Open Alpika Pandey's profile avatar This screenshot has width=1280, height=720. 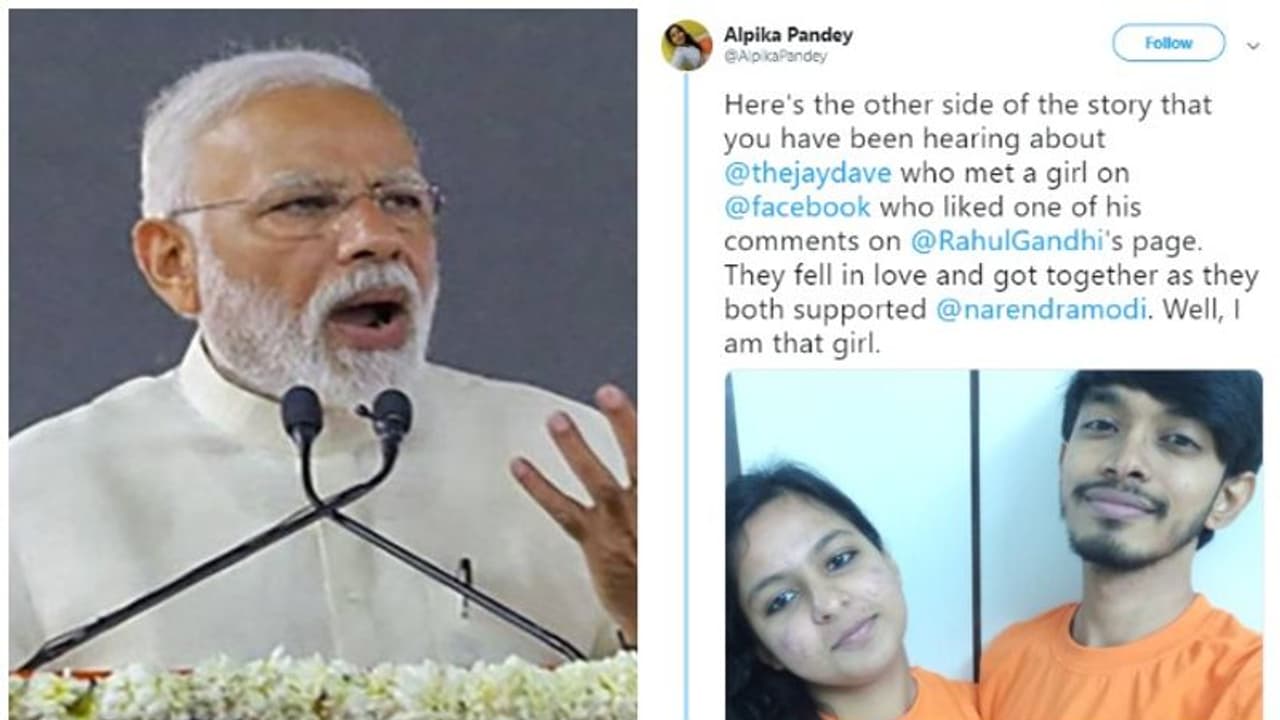pyautogui.click(x=686, y=44)
